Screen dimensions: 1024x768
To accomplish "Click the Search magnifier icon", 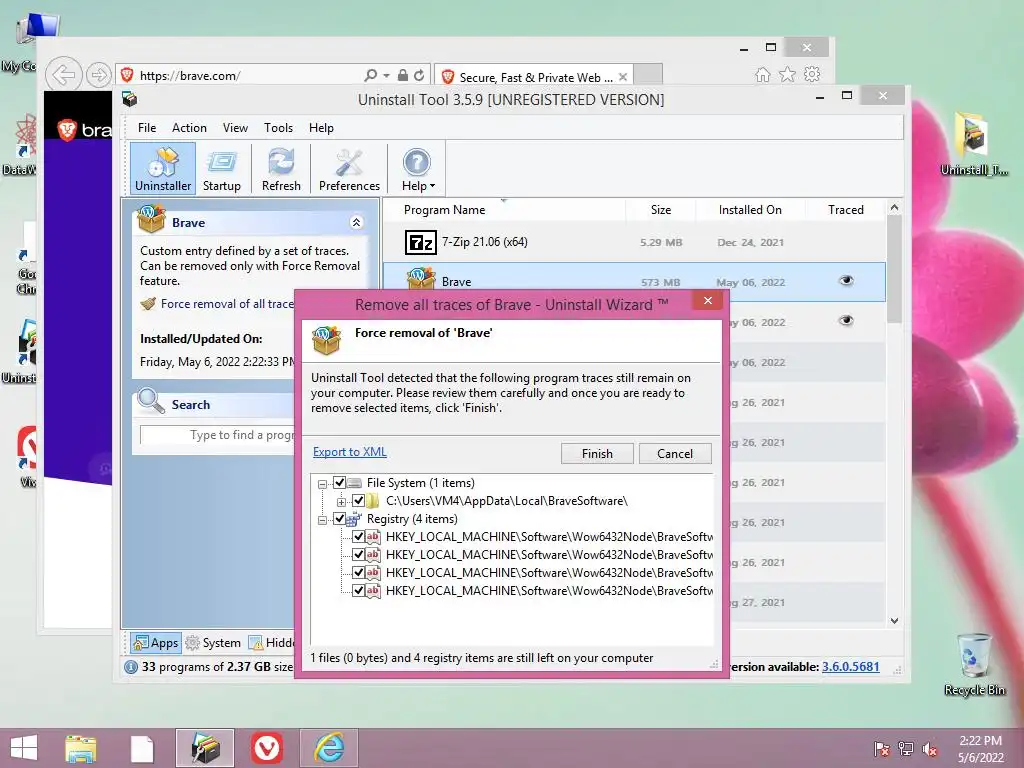I will pos(151,401).
